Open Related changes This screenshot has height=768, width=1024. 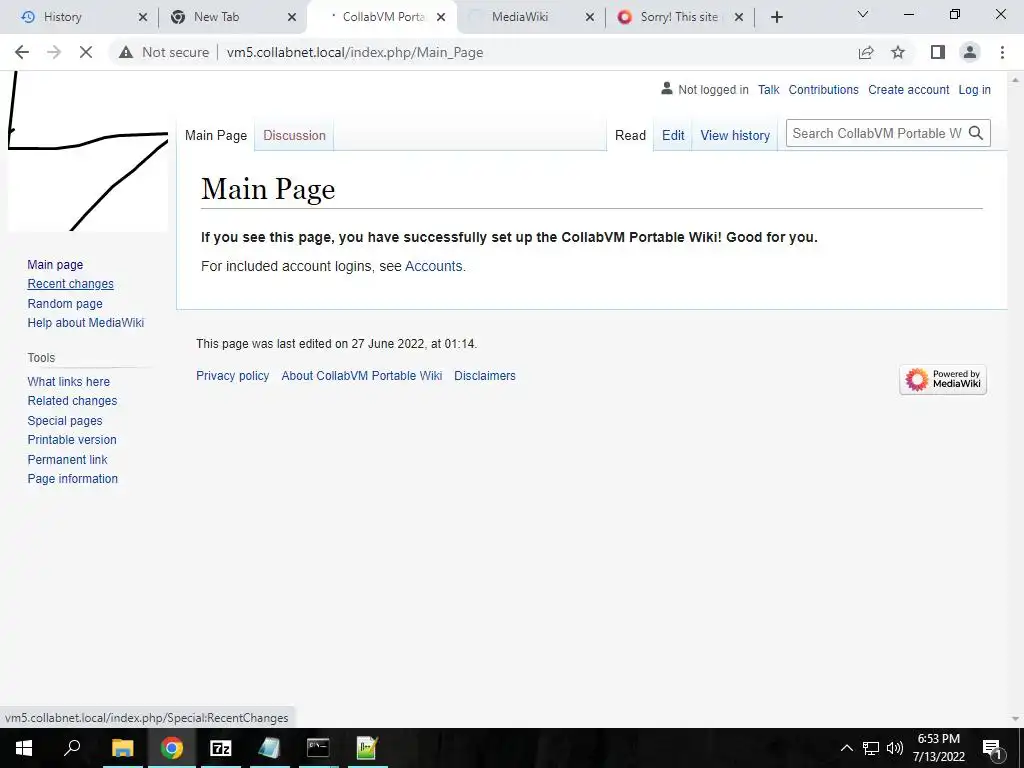coord(72,400)
